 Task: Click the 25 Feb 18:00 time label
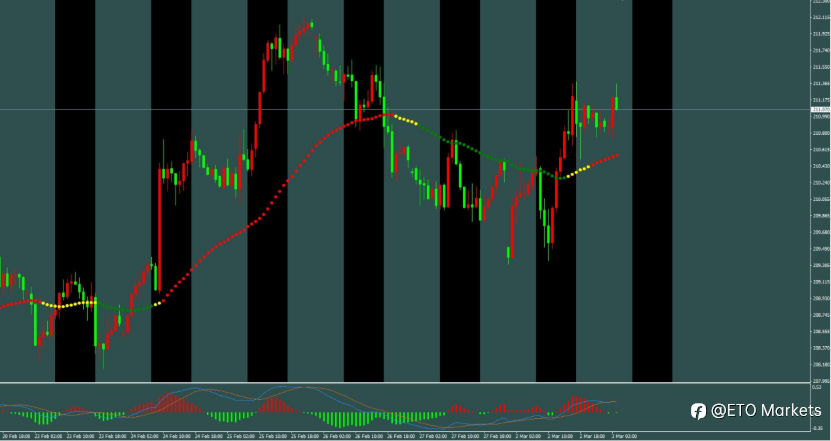(x=305, y=436)
